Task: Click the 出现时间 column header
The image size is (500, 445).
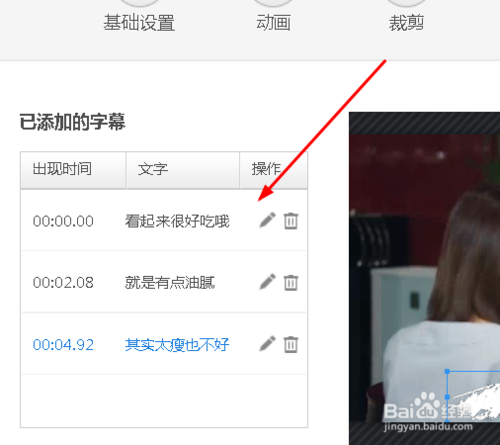Action: [x=73, y=170]
